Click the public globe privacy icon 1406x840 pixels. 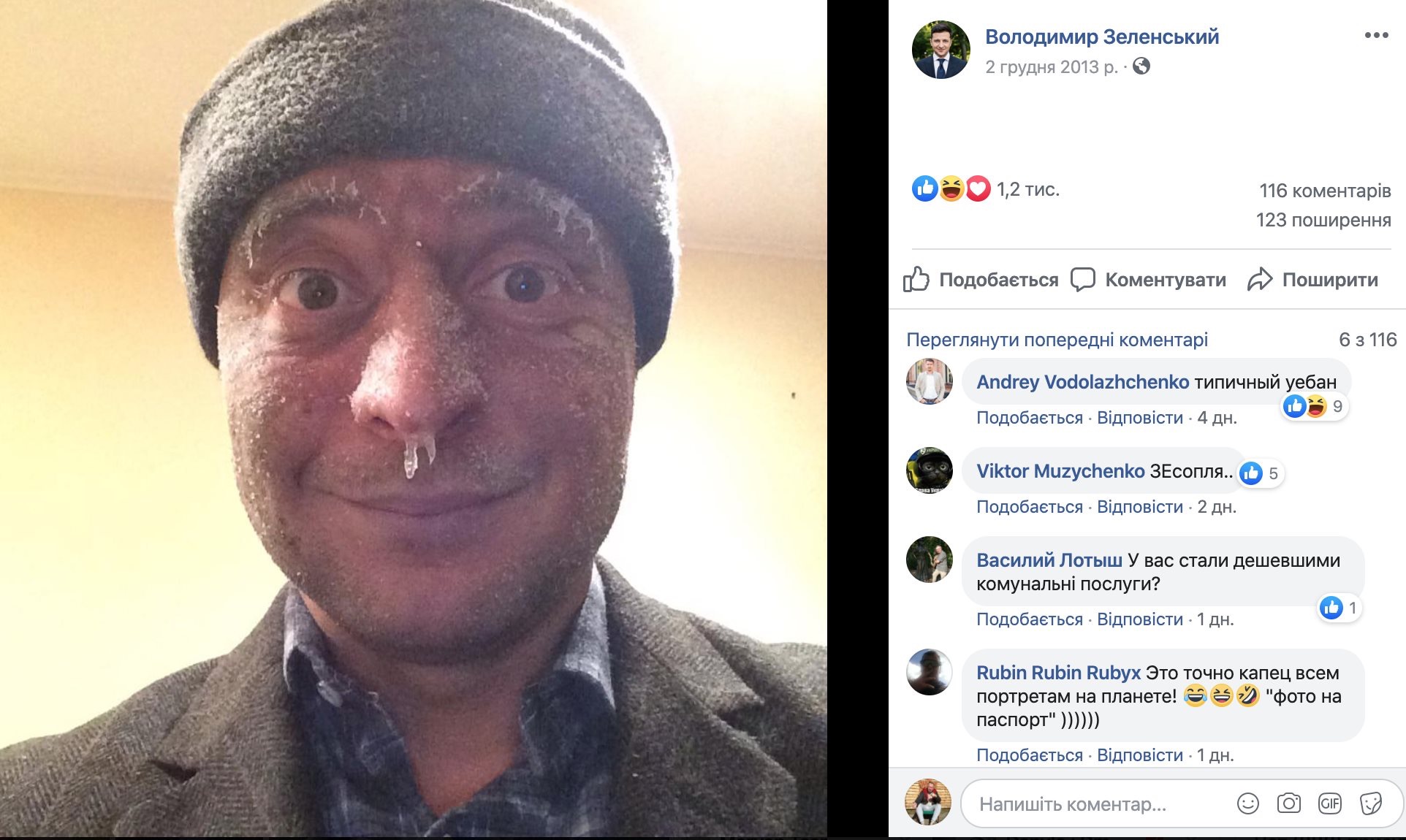1141,66
